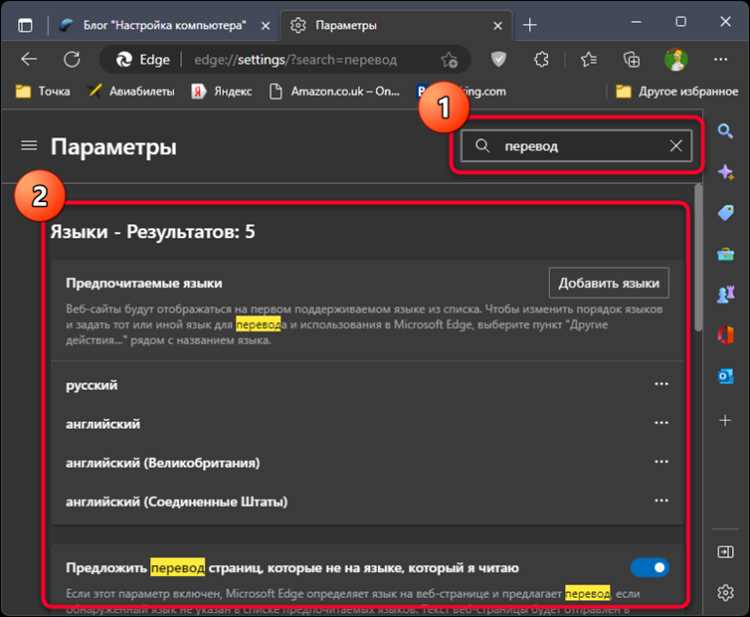This screenshot has width=750, height=617.
Task: Open the Яндекс bookmark
Action: click(221, 91)
